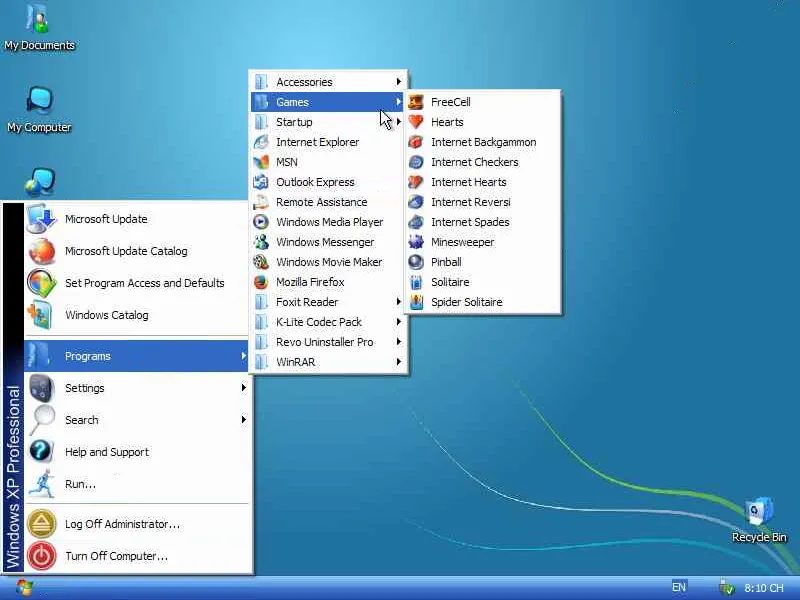This screenshot has height=600, width=800.
Task: Expand the K-Lite Codec Pack arrow
Action: point(398,322)
